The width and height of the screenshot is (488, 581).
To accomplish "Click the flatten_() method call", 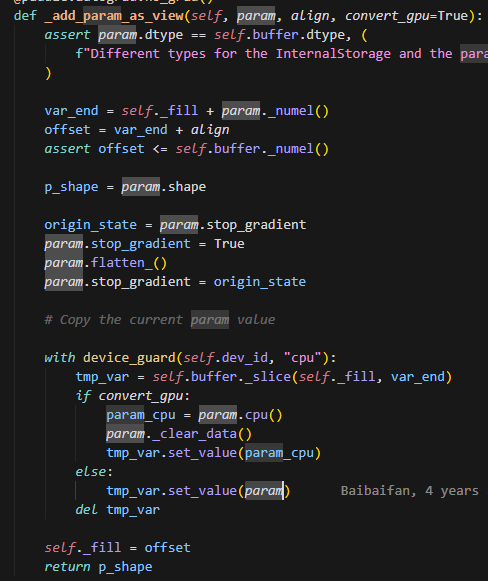I will coord(129,263).
